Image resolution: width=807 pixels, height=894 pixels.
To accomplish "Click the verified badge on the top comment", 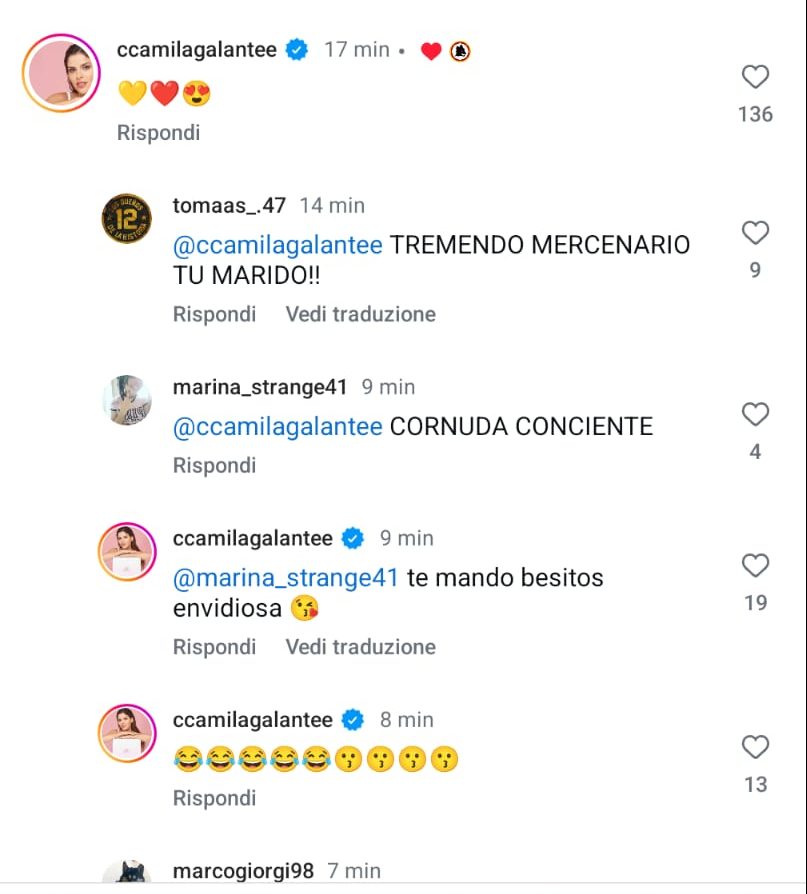I will [297, 50].
